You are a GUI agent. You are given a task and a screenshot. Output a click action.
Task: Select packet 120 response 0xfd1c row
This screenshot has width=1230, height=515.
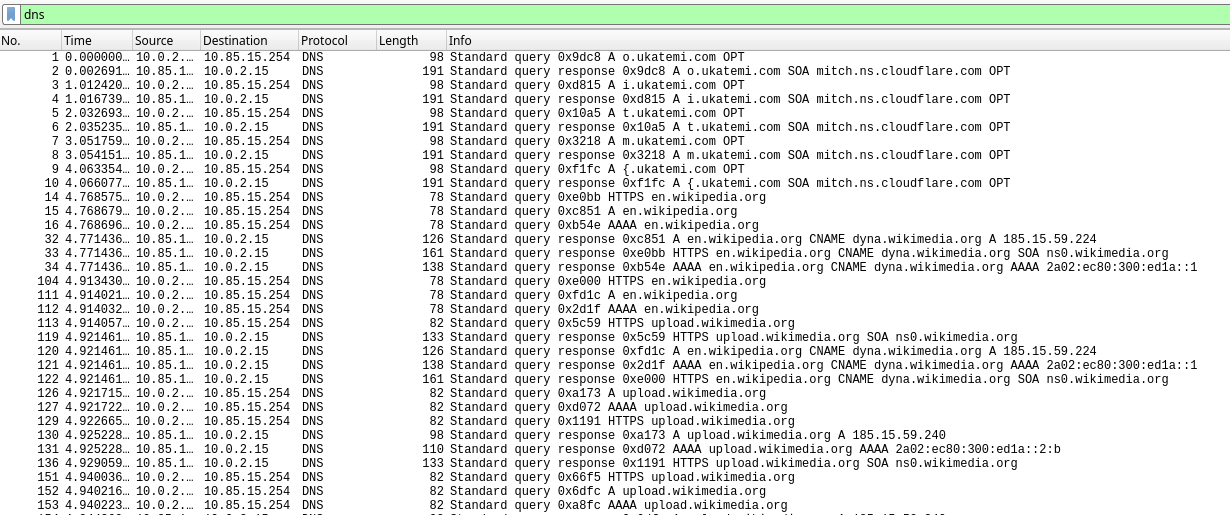[x=615, y=352]
